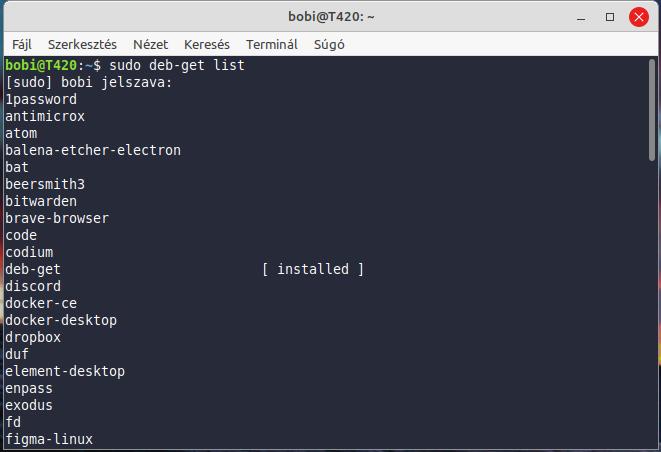Click the vertical scrollbar thumb
This screenshot has height=452, width=661.
pos(652,110)
